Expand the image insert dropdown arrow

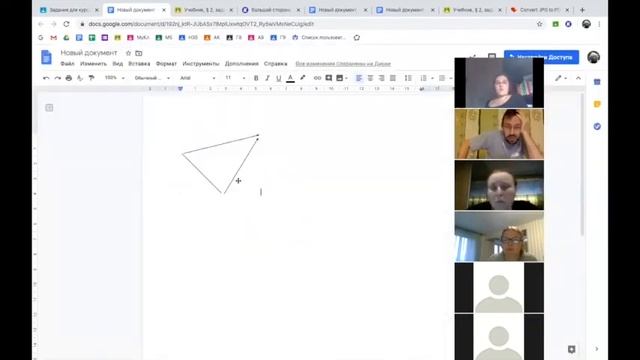point(347,78)
